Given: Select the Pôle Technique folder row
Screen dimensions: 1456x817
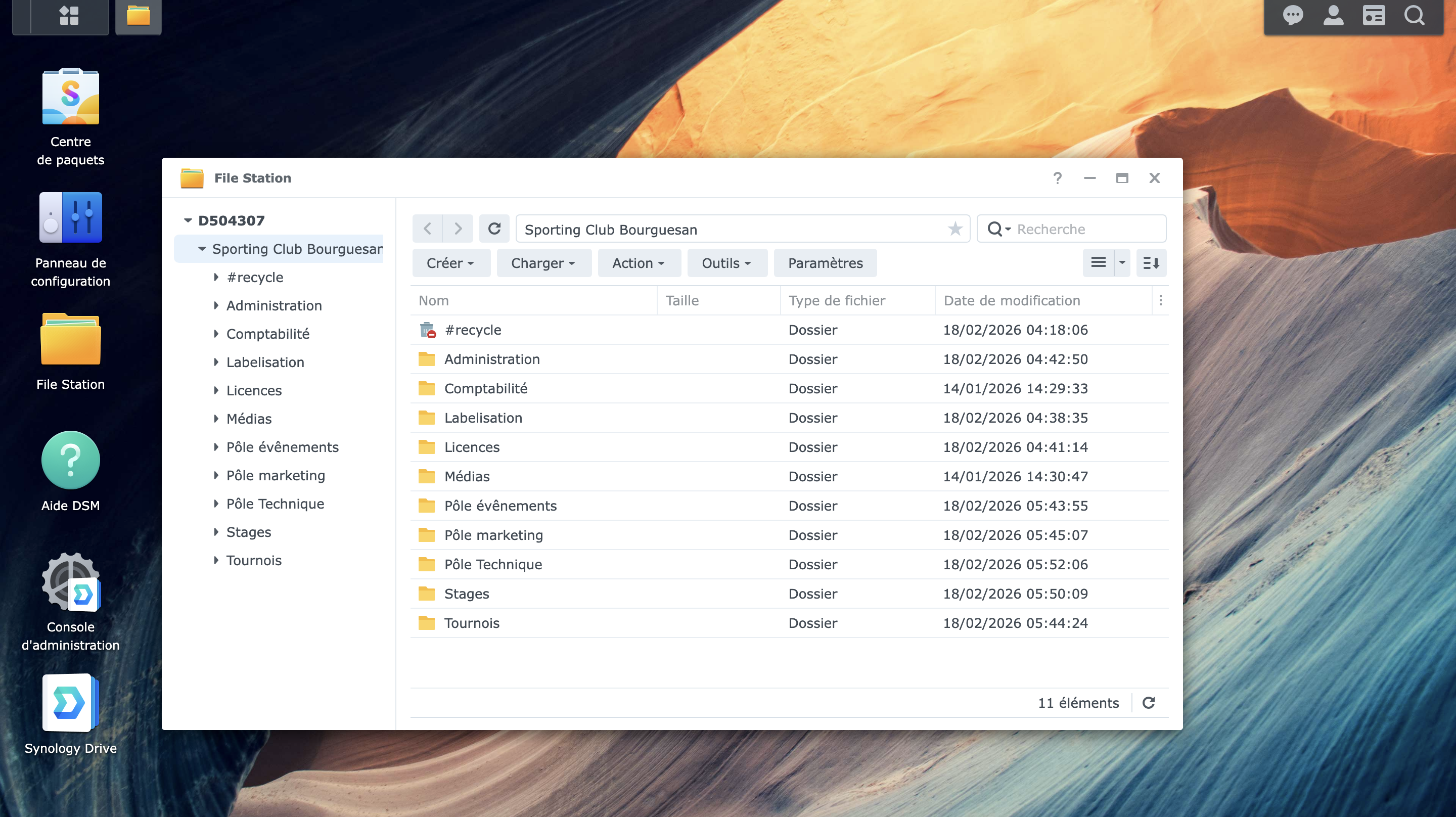Looking at the screenshot, I should point(622,564).
